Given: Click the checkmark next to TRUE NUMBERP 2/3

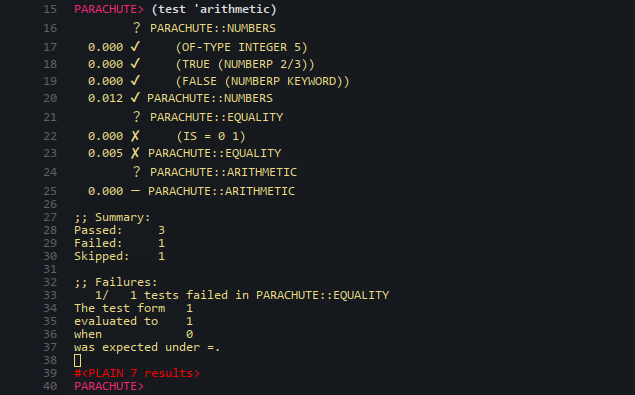Looking at the screenshot, I should (x=135, y=64).
